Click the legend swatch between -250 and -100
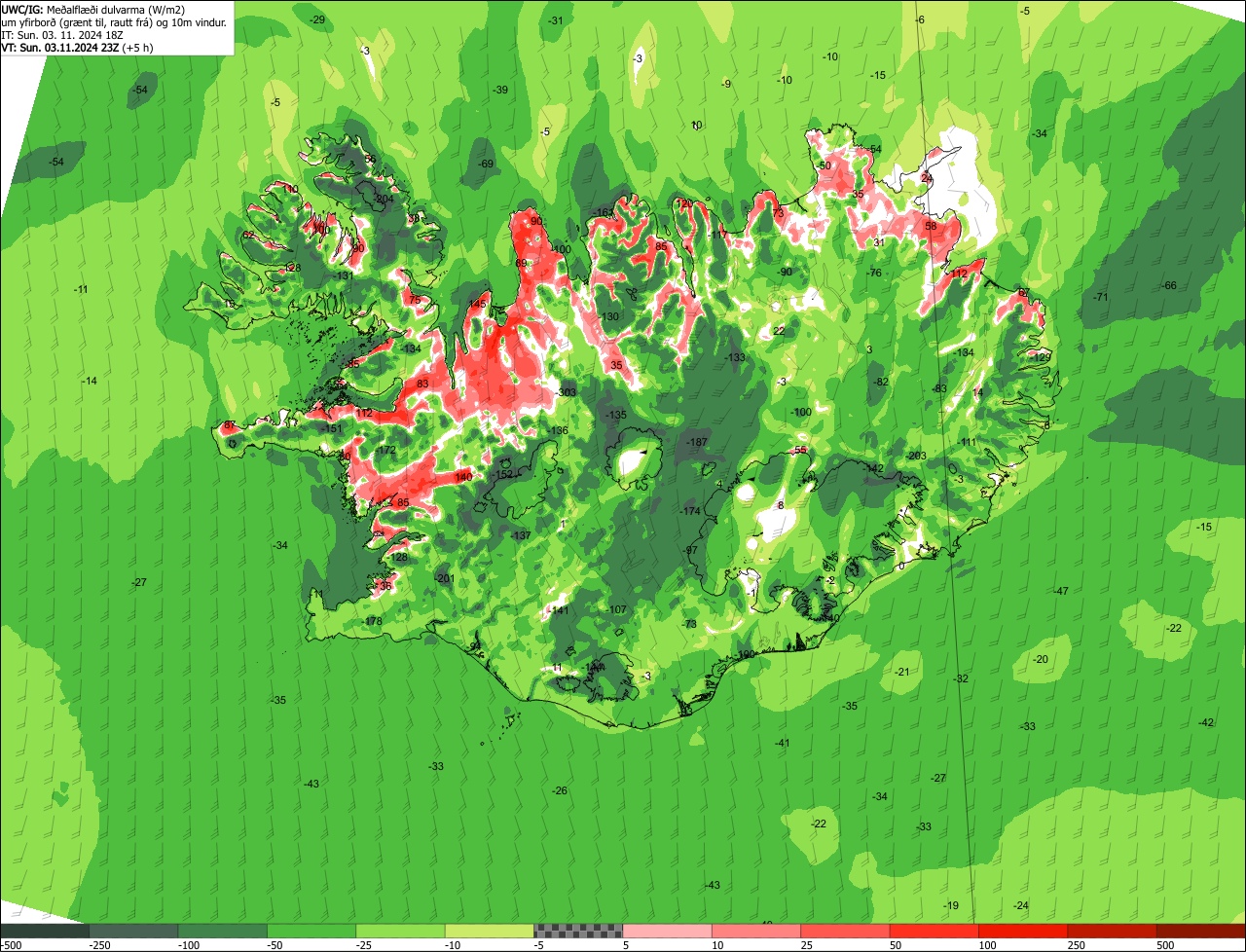 (133, 931)
